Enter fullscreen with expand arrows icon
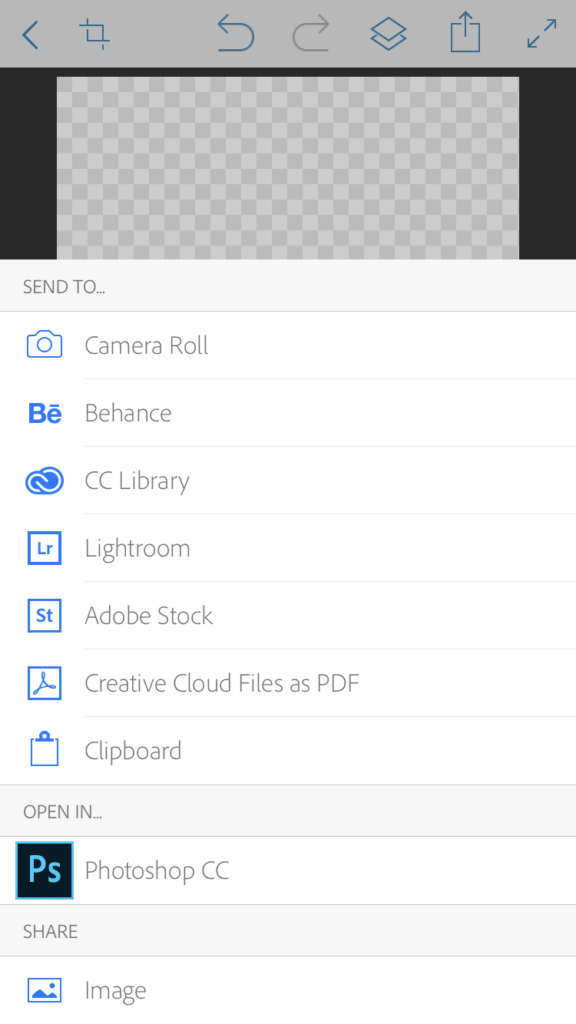Viewport: 576px width, 1024px height. coord(541,34)
